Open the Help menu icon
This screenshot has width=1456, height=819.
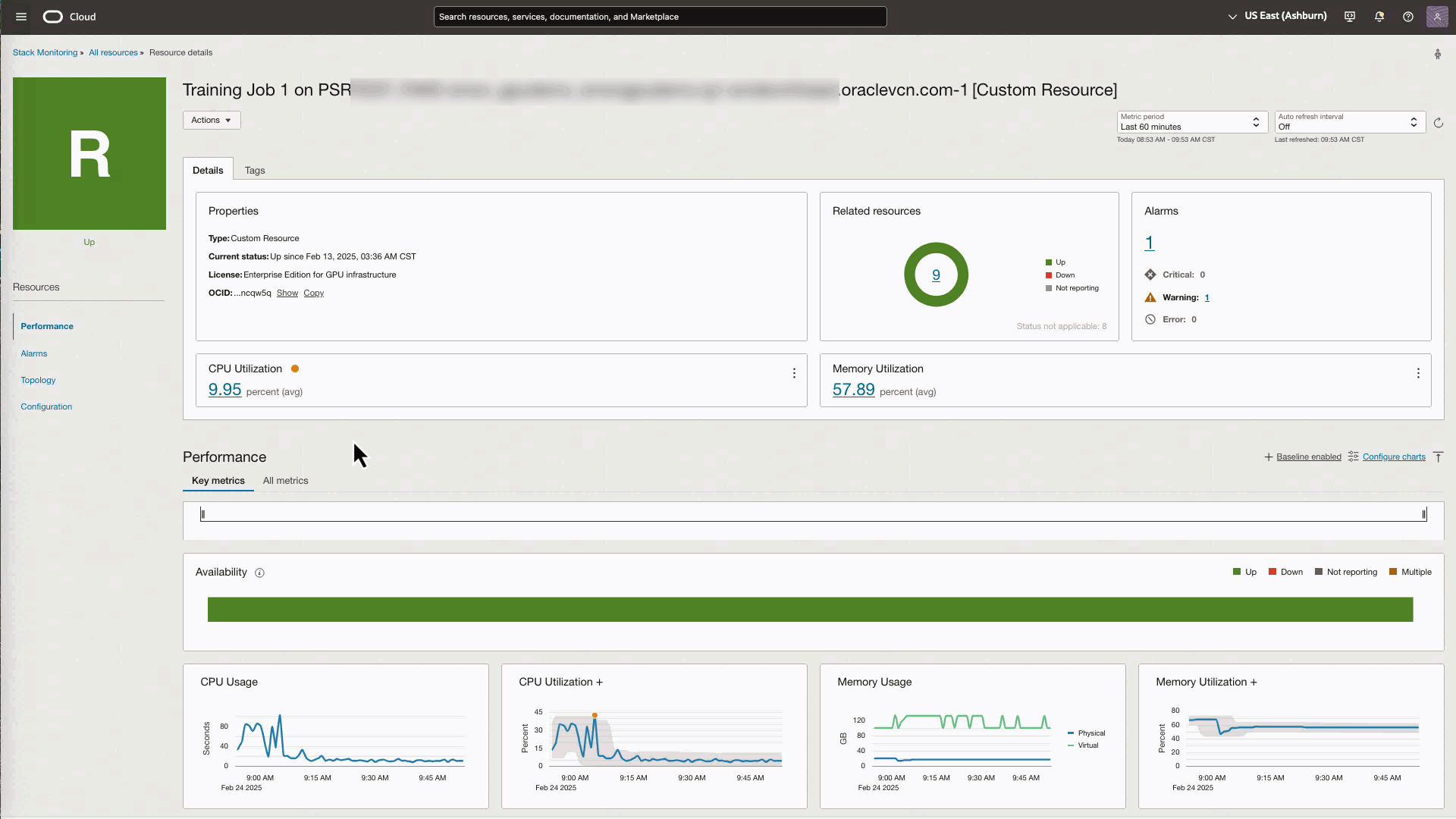1408,16
